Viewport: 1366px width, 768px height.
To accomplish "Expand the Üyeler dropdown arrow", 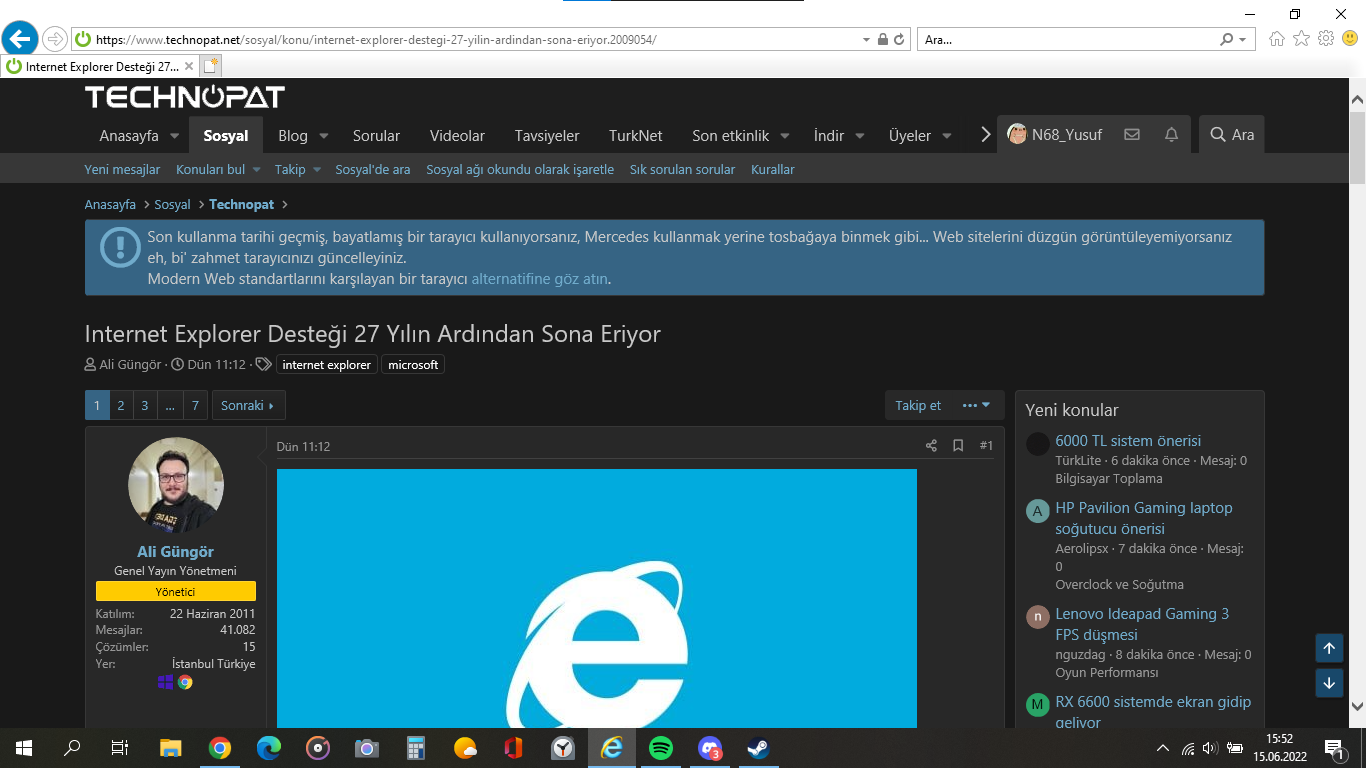I will coord(947,136).
